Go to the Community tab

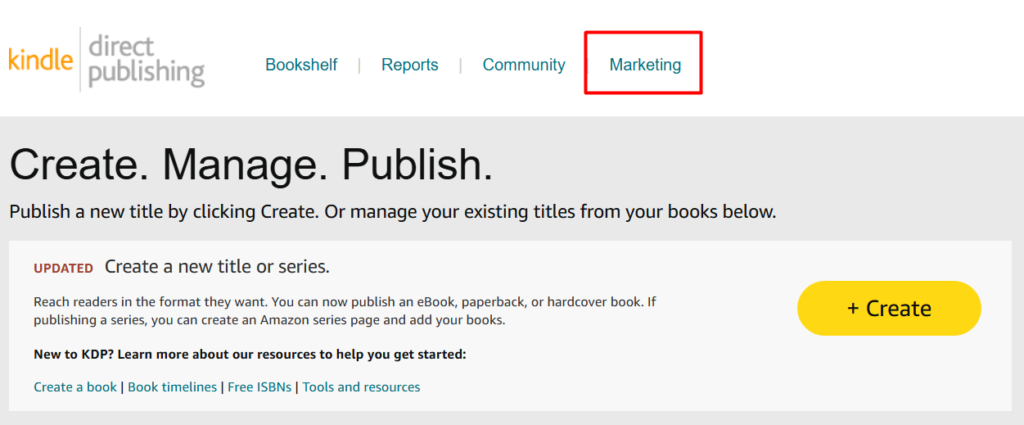[x=524, y=65]
